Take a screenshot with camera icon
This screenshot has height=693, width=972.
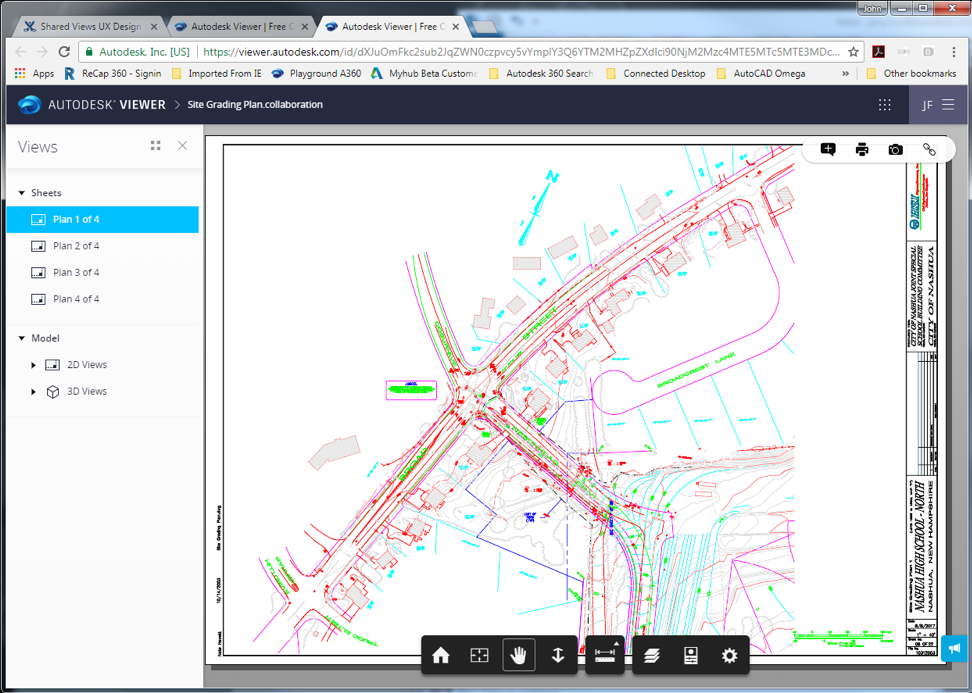895,149
